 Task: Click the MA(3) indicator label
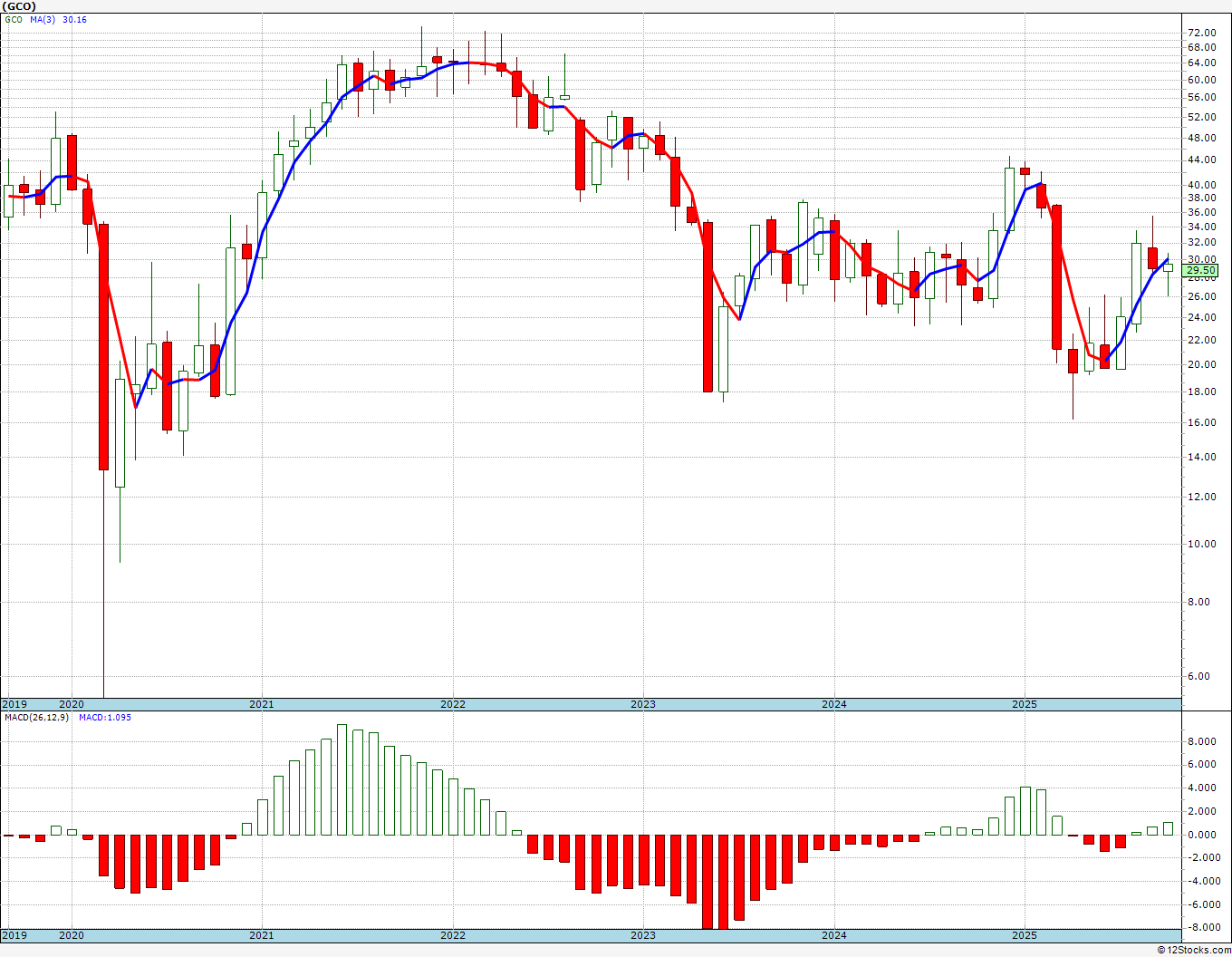[x=43, y=19]
